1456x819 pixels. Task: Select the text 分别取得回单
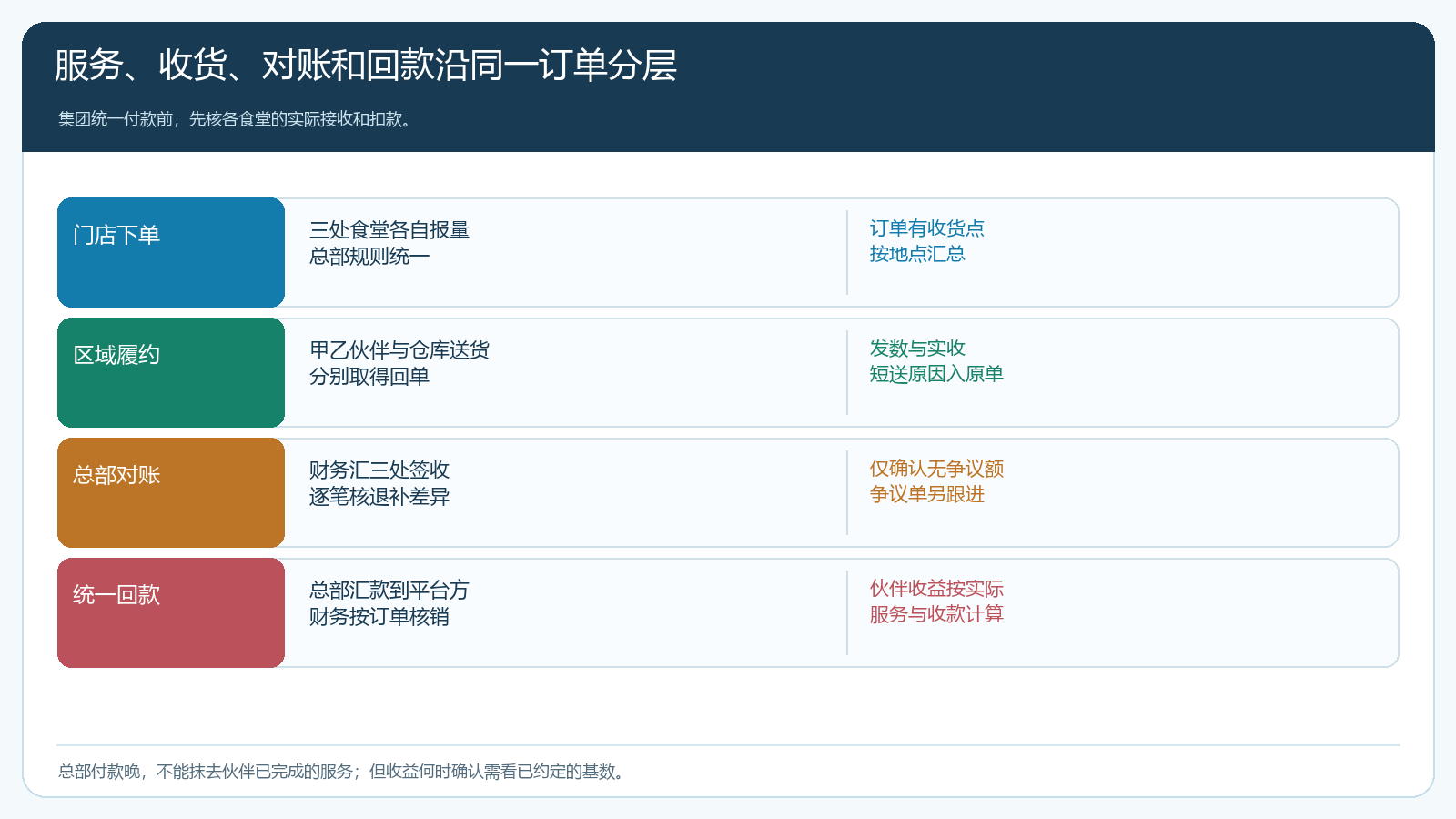point(369,377)
